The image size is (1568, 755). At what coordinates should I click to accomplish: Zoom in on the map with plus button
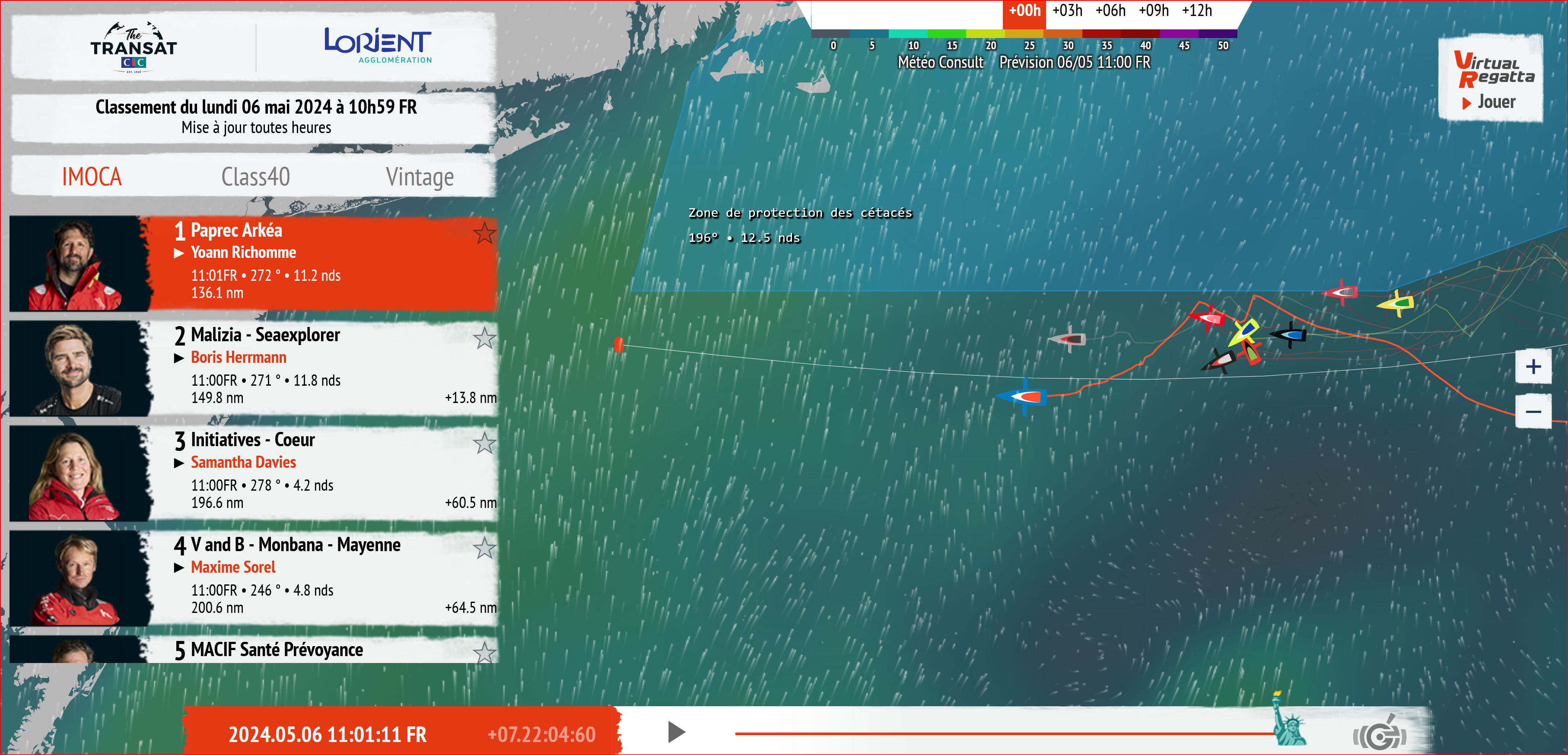pos(1533,366)
